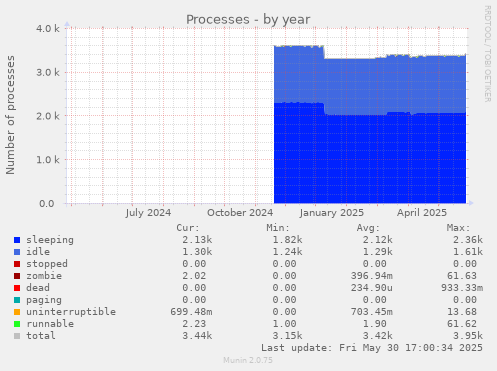Click the 'Processes - by year' title
This screenshot has width=497, height=371.
pyautogui.click(x=248, y=20)
